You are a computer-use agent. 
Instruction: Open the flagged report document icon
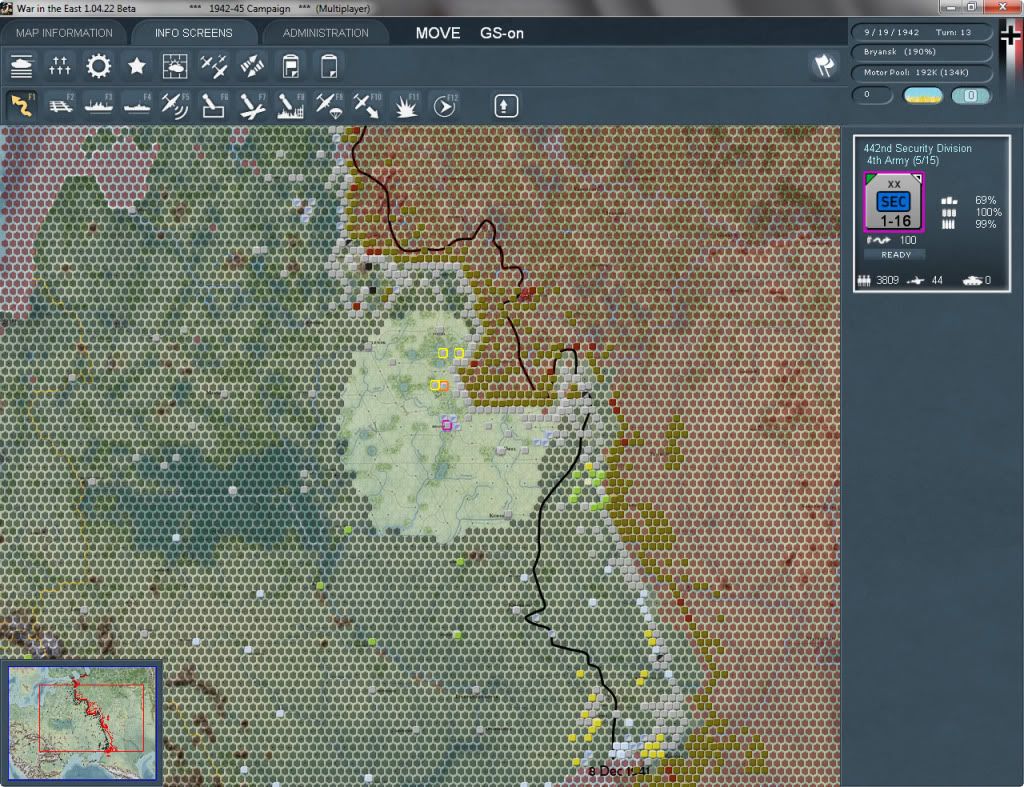point(291,66)
